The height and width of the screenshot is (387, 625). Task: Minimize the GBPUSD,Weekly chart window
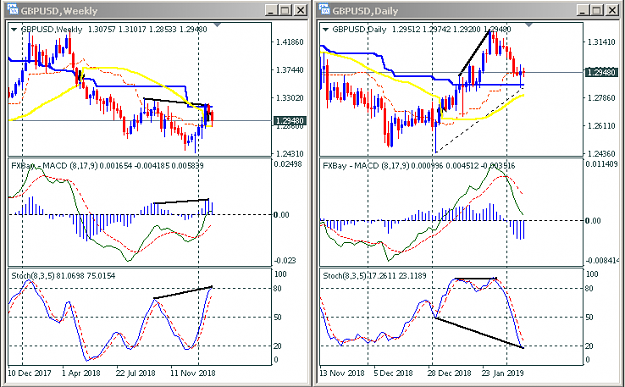point(272,10)
